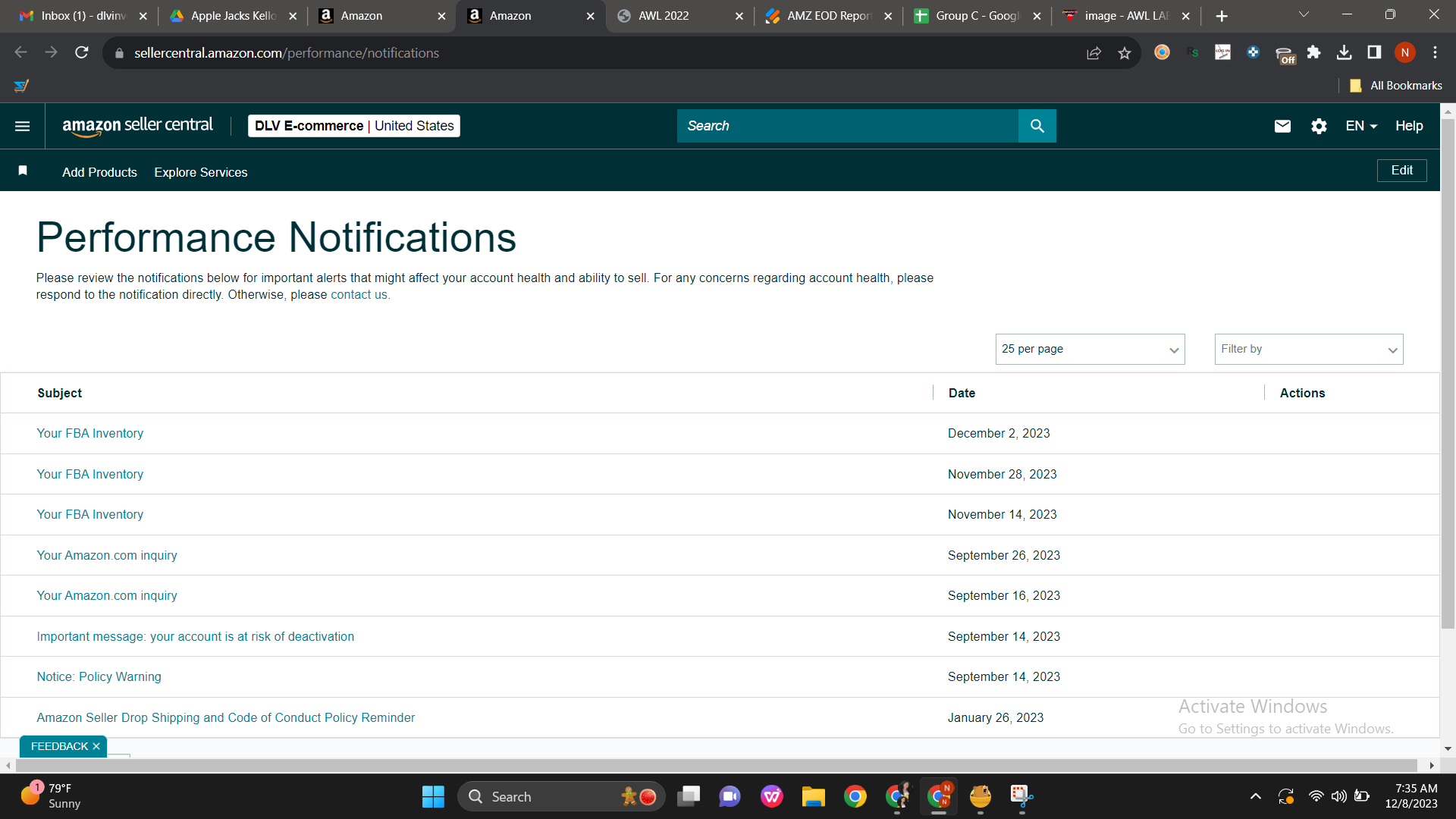Click Add Products link

pos(99,172)
